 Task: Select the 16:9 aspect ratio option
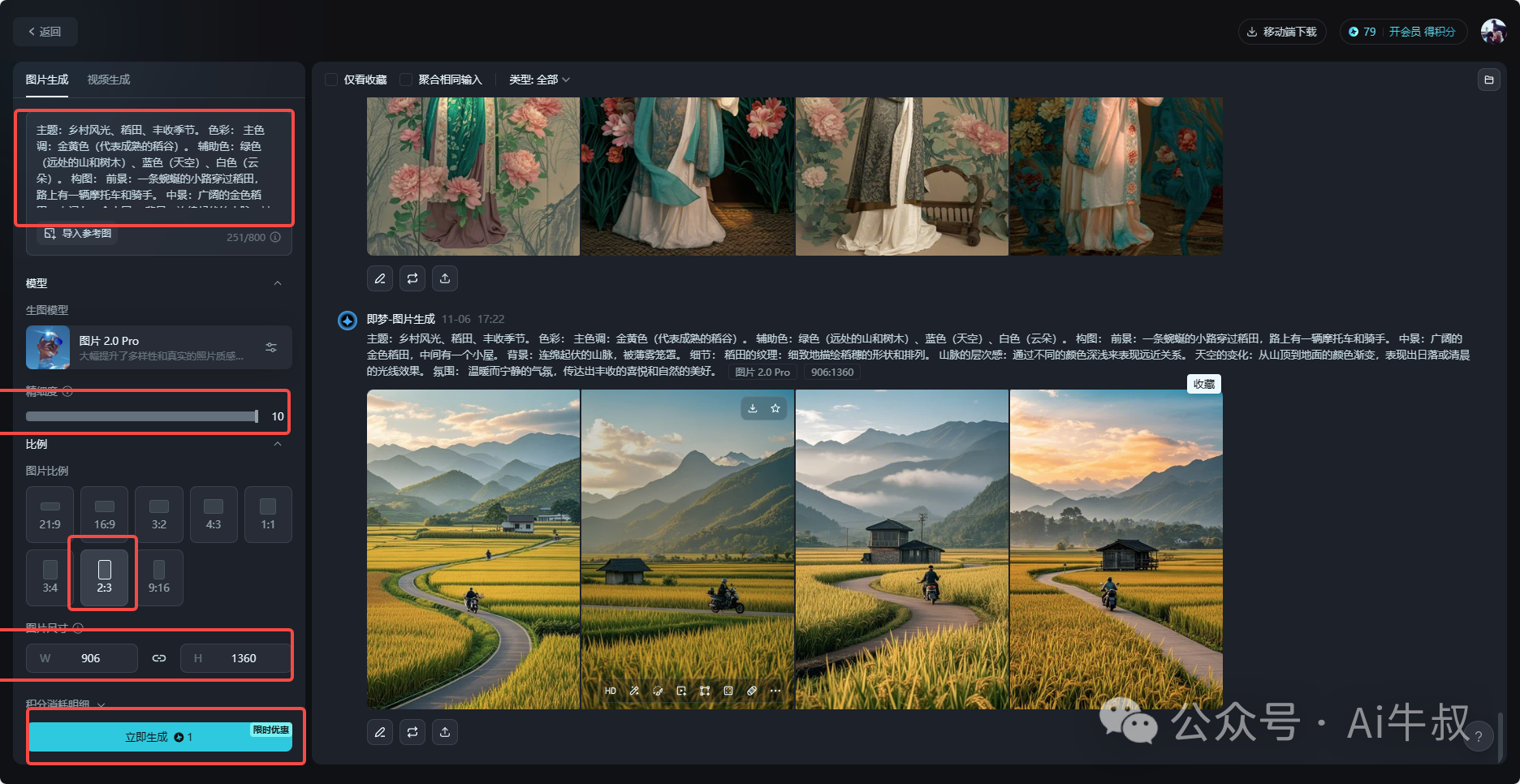point(105,515)
